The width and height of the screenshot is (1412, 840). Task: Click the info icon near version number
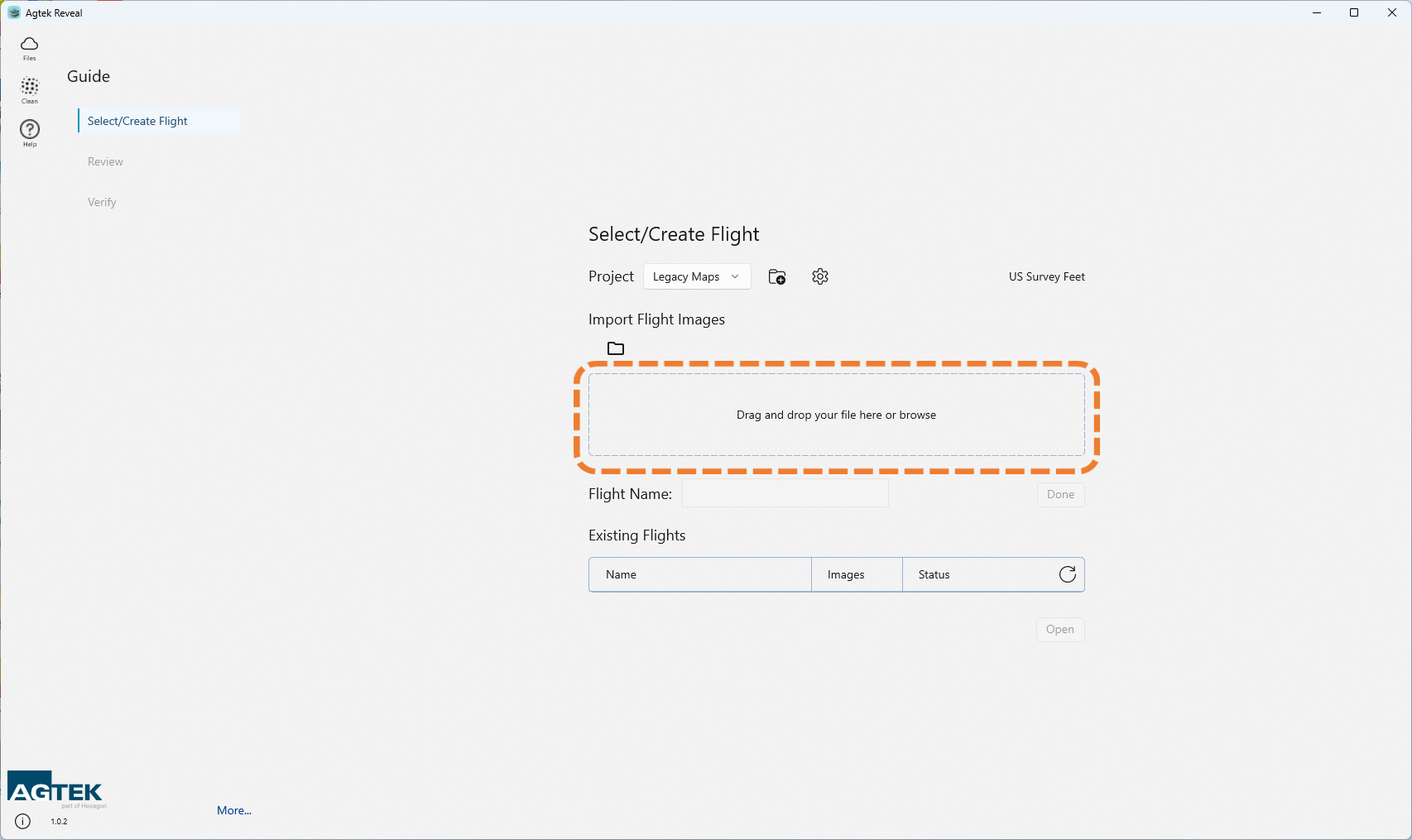(x=23, y=822)
